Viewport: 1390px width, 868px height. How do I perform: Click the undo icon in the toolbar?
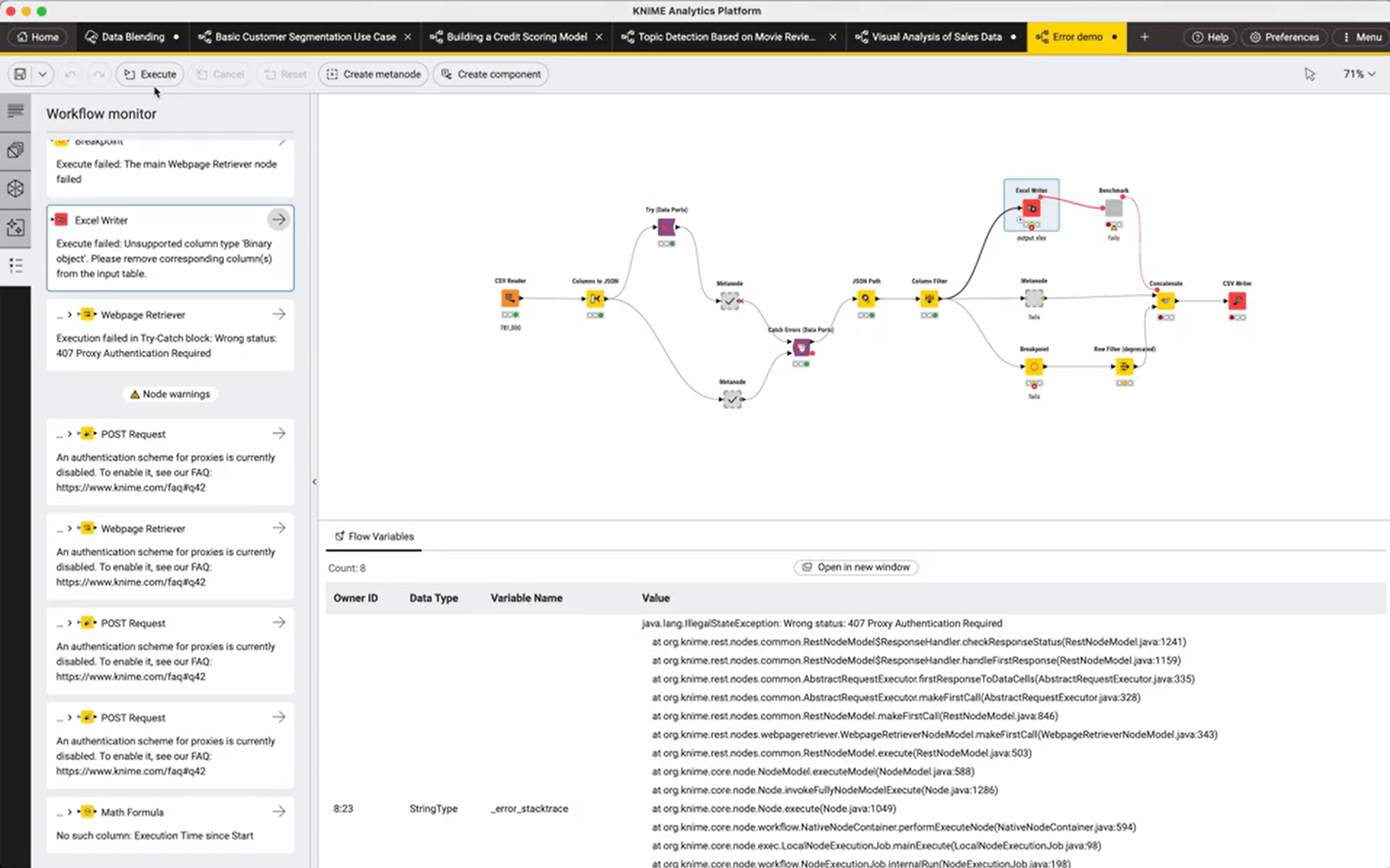pos(70,74)
